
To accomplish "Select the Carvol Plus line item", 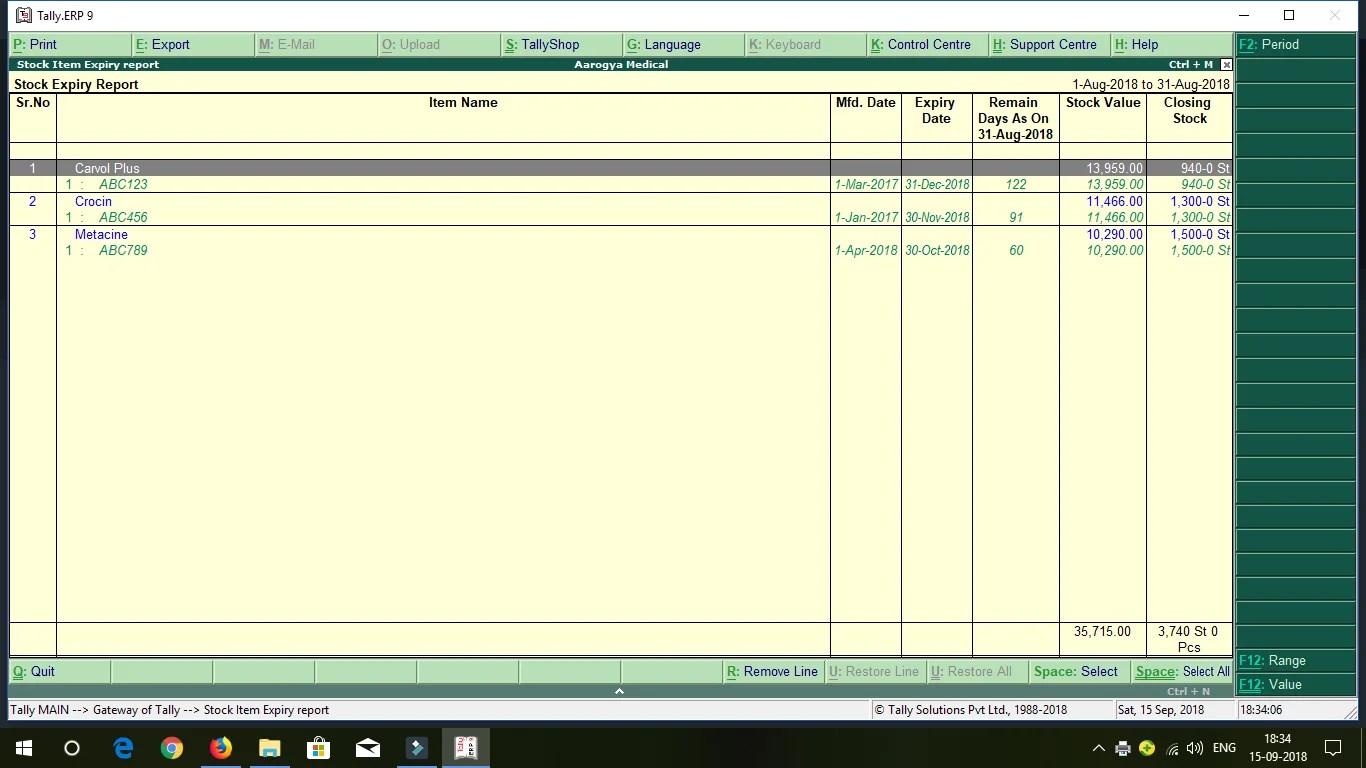I will coord(107,168).
